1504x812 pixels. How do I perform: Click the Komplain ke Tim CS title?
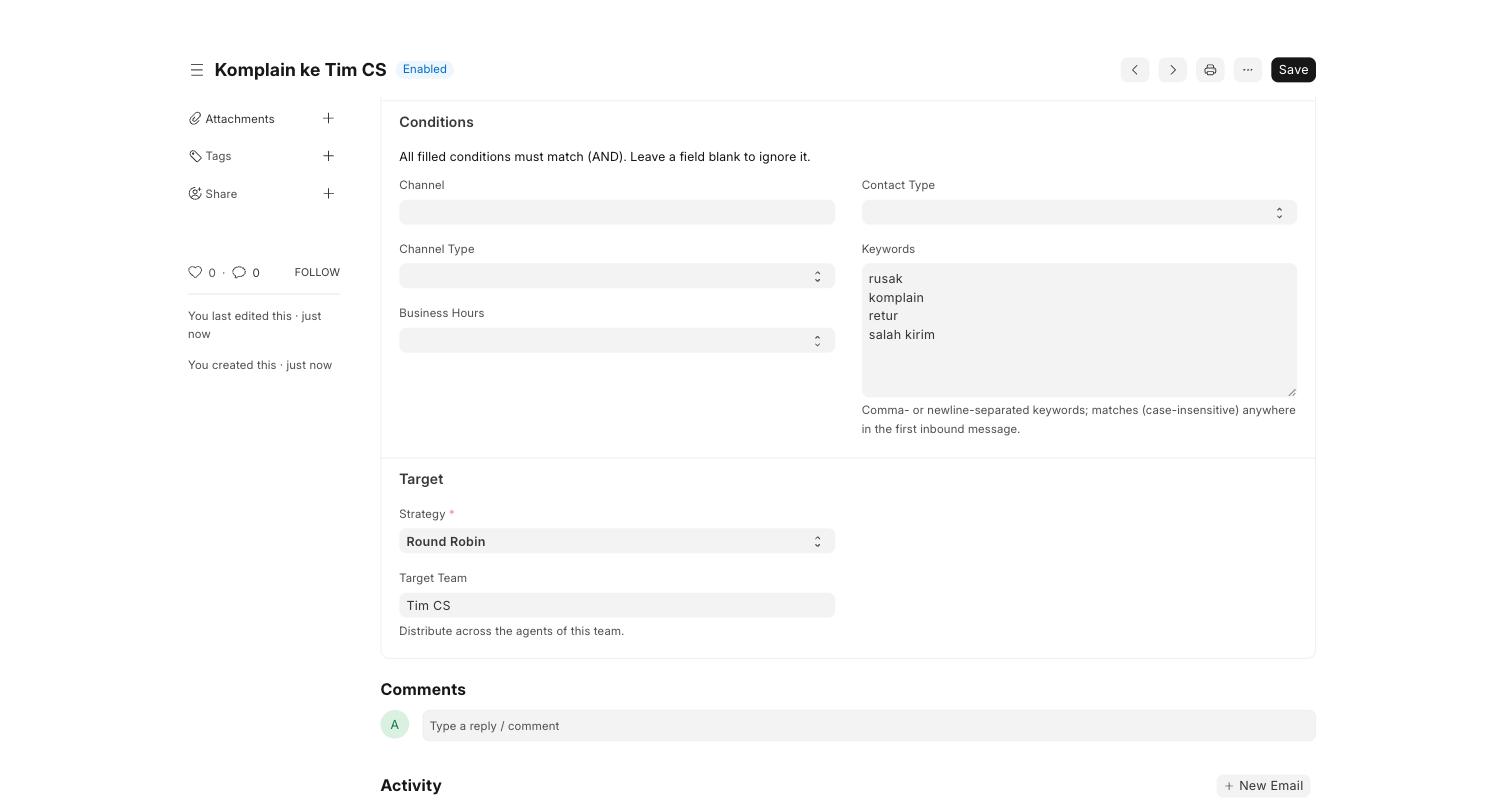coord(300,70)
